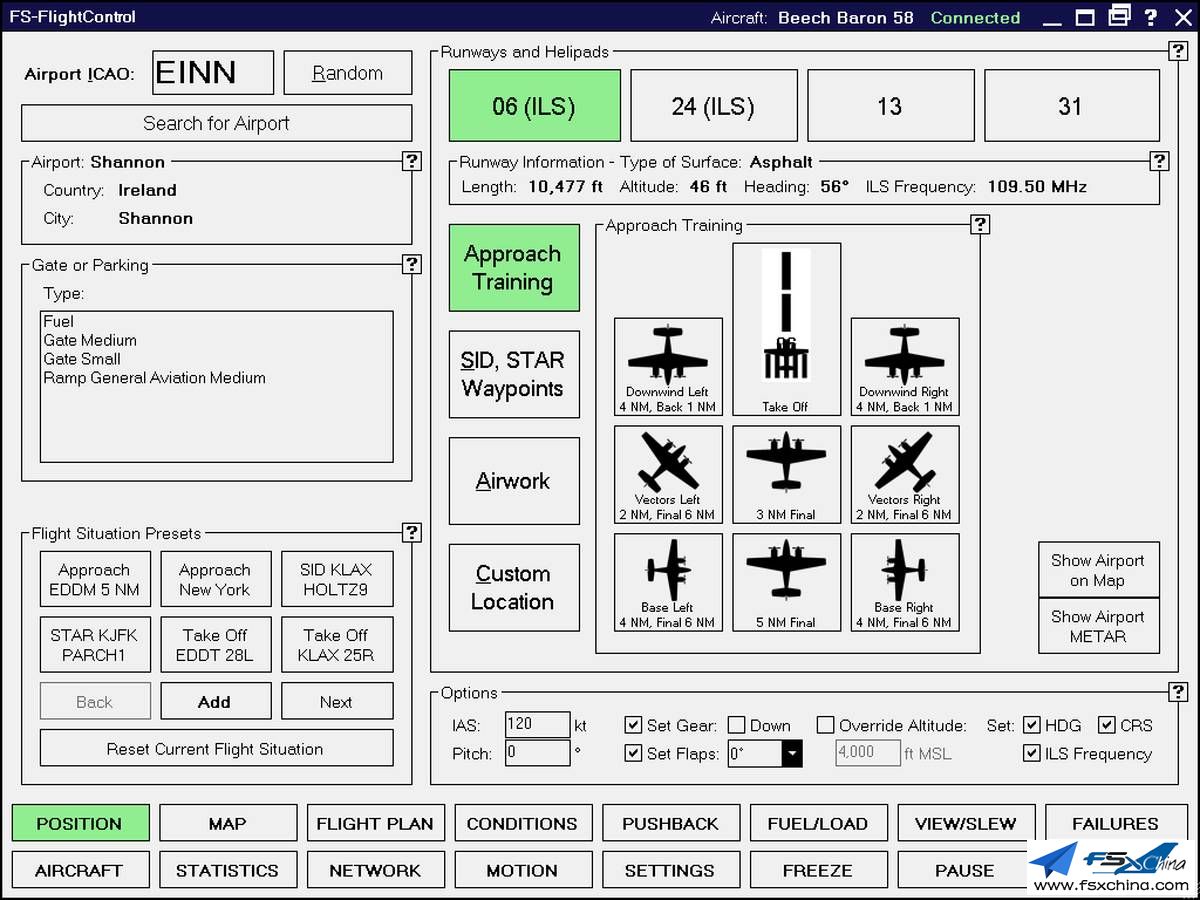Toggle the HDG set checkbox
This screenshot has width=1200, height=900.
tap(1031, 726)
